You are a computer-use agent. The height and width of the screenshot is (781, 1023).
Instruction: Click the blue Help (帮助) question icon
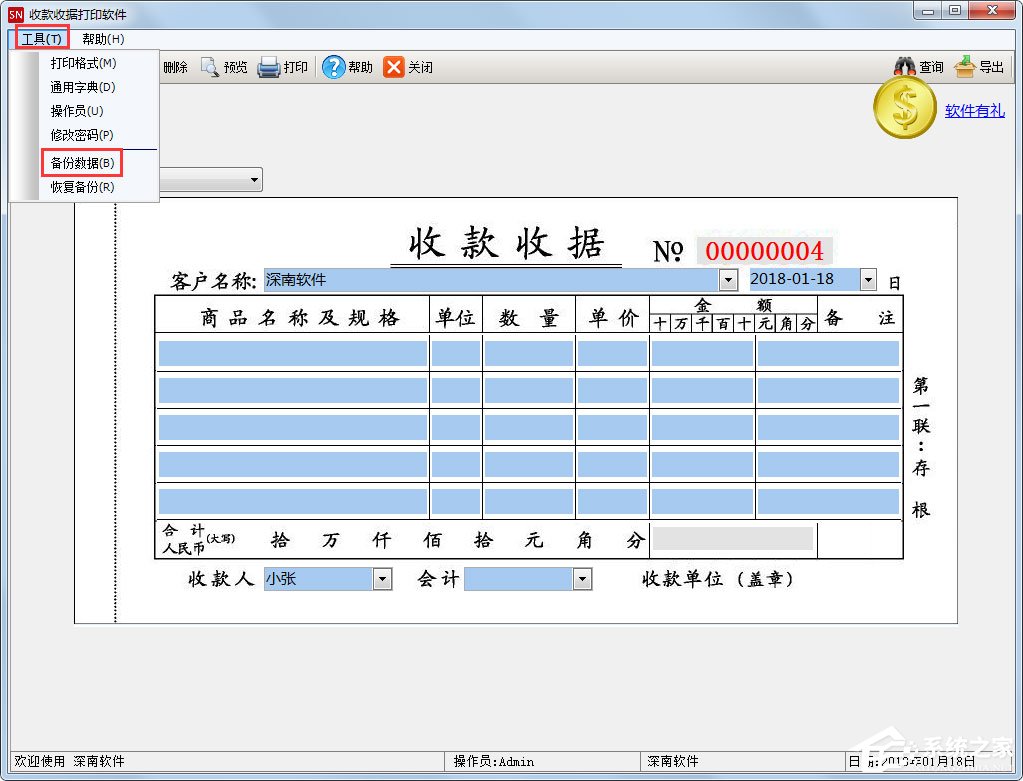tap(333, 67)
